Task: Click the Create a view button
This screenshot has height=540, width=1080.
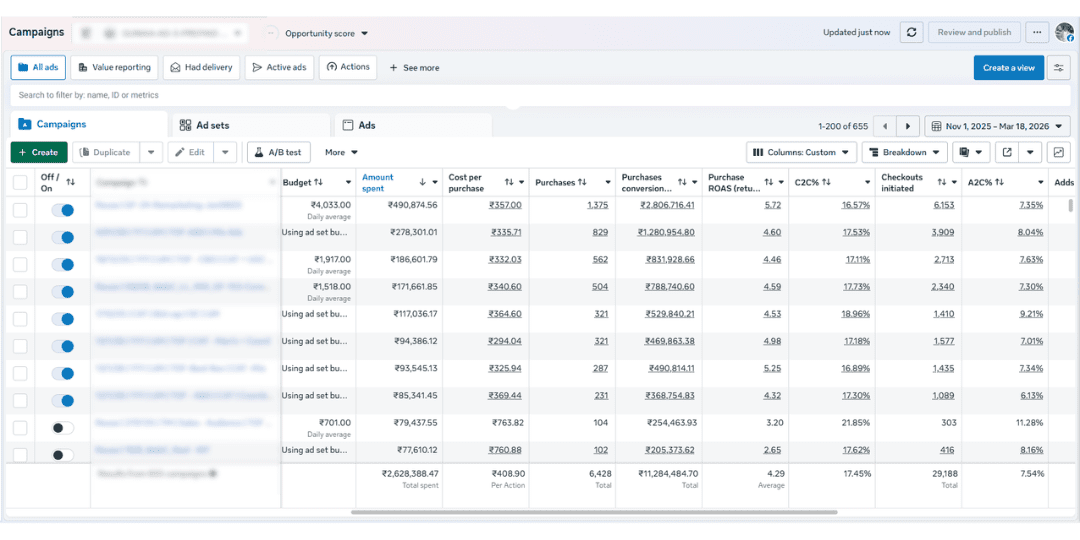Action: [1008, 68]
